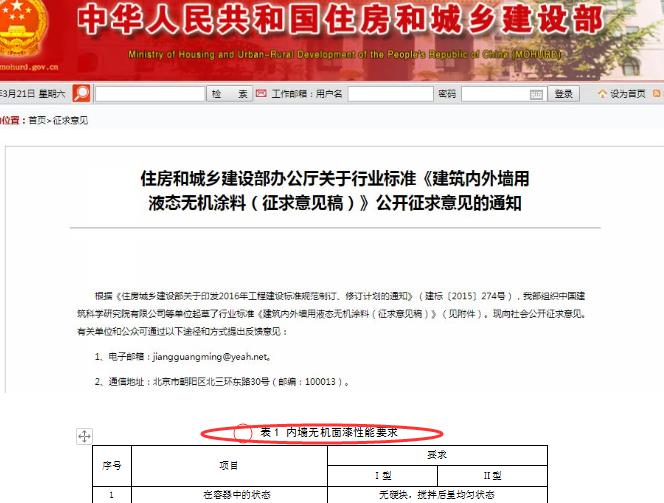This screenshot has width=664, height=503.
Task: Click the table move handle icon
Action: [85, 436]
